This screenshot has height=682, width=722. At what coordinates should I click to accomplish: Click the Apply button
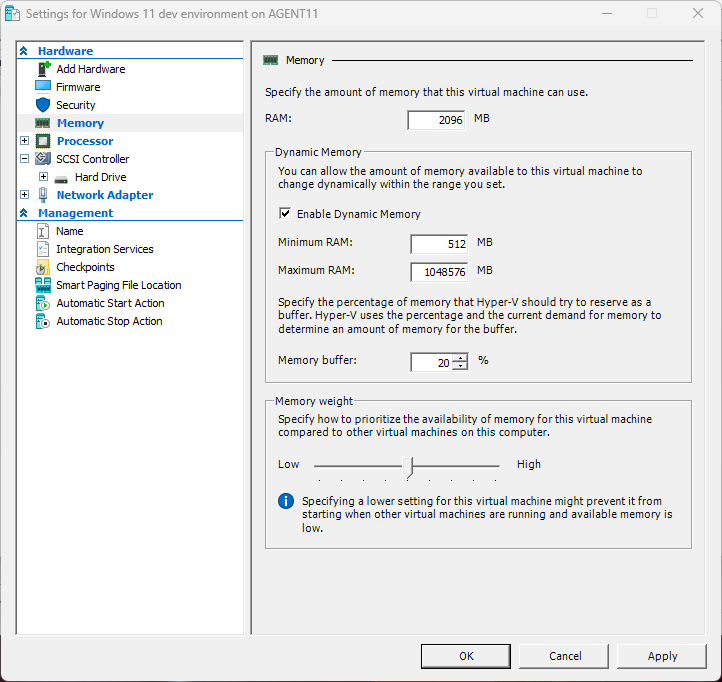coord(662,656)
